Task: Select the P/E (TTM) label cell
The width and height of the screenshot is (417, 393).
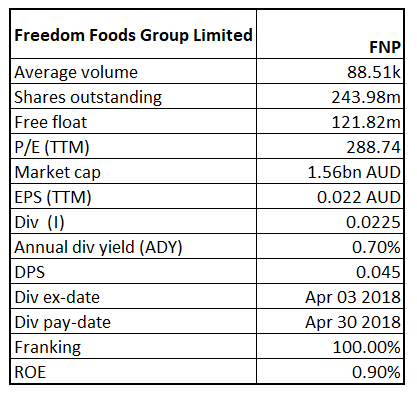Action: coord(133,146)
